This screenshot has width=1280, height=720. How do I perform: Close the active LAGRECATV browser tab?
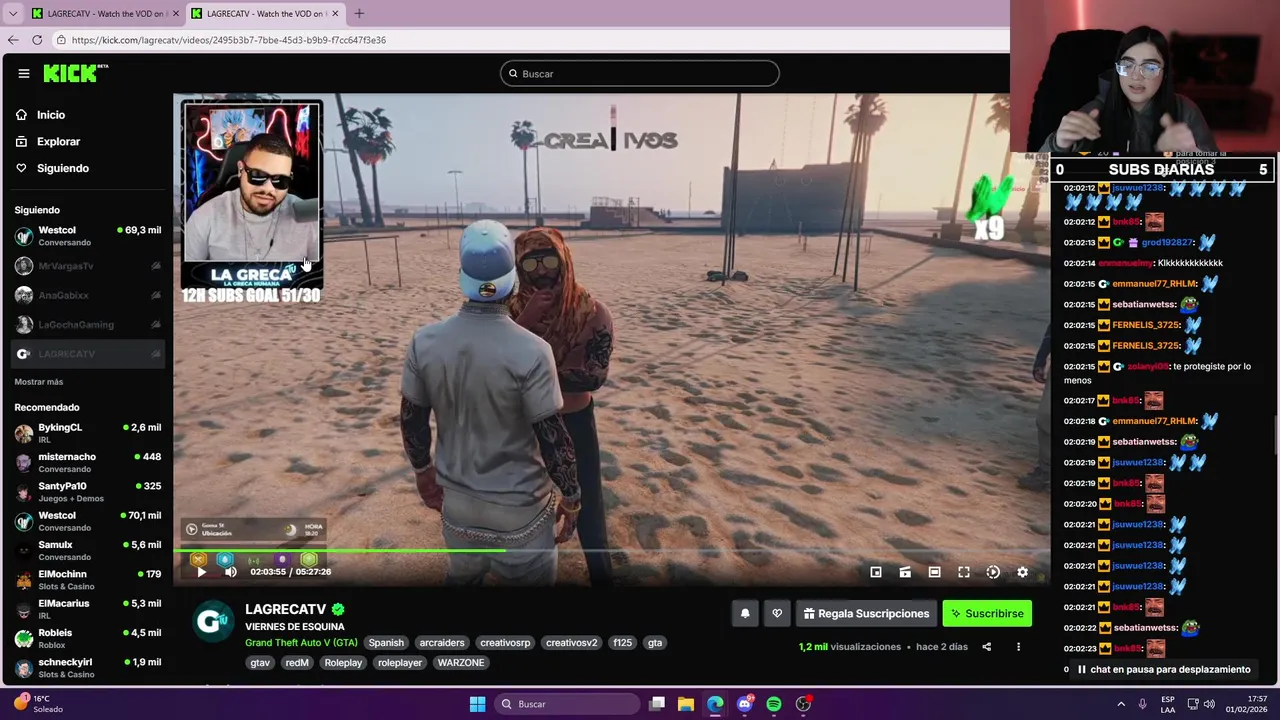[x=335, y=13]
